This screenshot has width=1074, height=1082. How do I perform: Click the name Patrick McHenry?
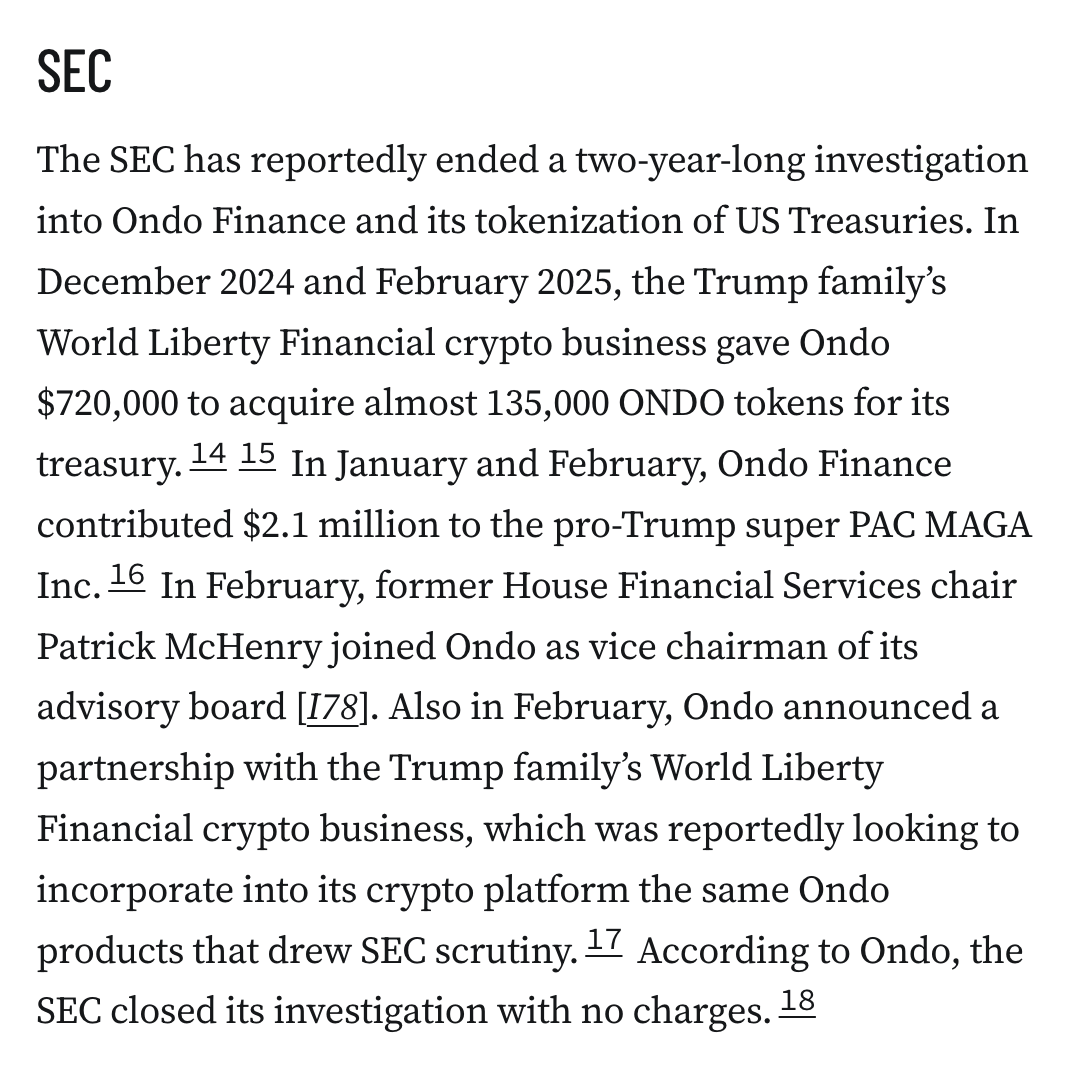click(x=178, y=647)
